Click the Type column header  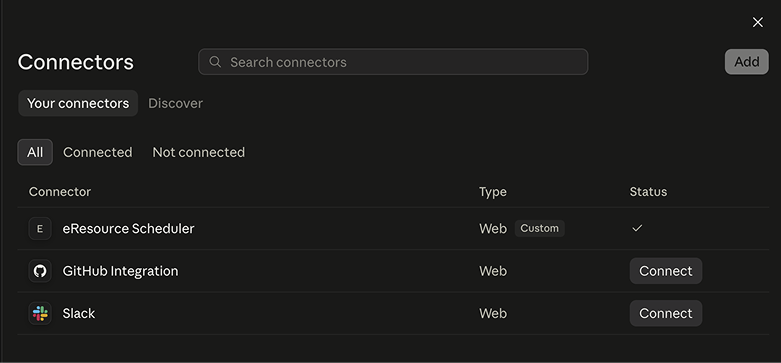coord(493,192)
